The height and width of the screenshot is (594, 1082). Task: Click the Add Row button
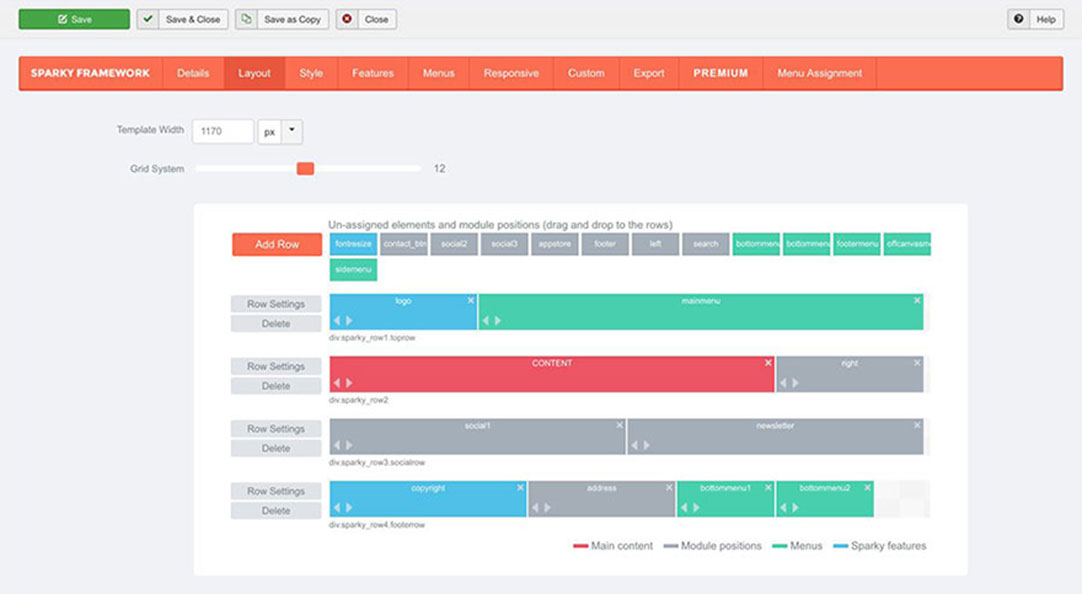(x=277, y=244)
